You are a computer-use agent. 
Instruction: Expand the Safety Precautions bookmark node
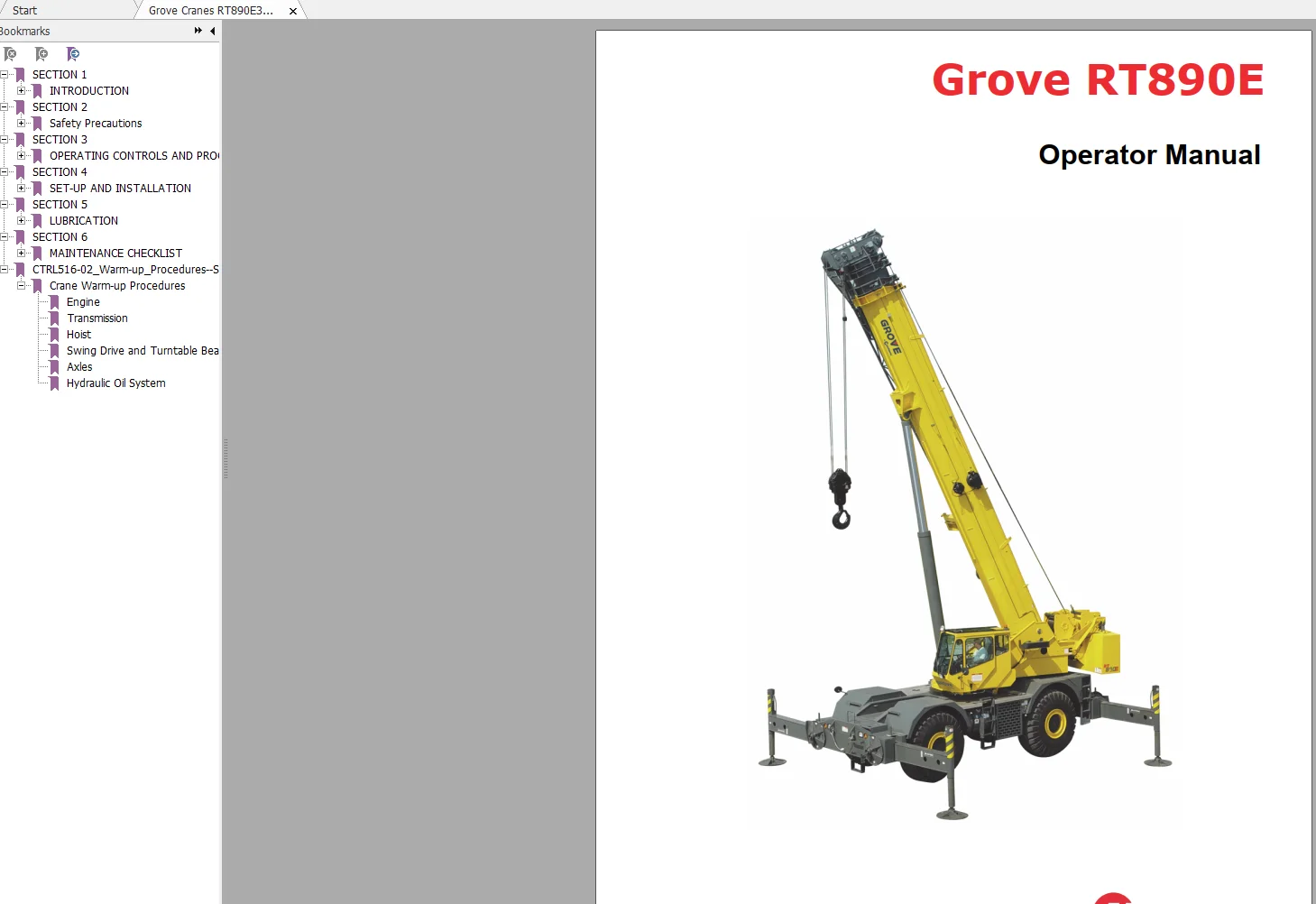coord(21,124)
